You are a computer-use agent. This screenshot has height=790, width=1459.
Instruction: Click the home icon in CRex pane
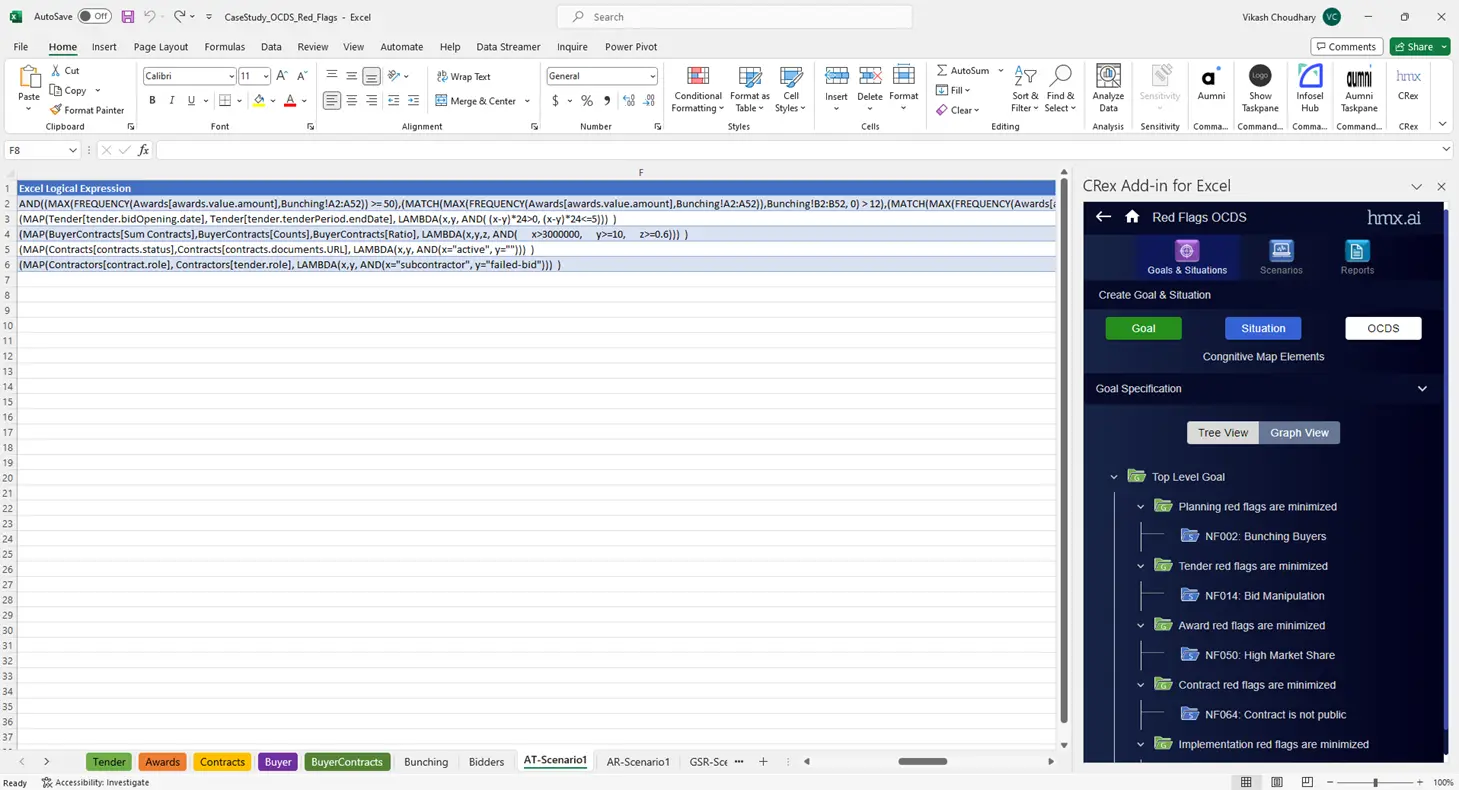coord(1132,217)
